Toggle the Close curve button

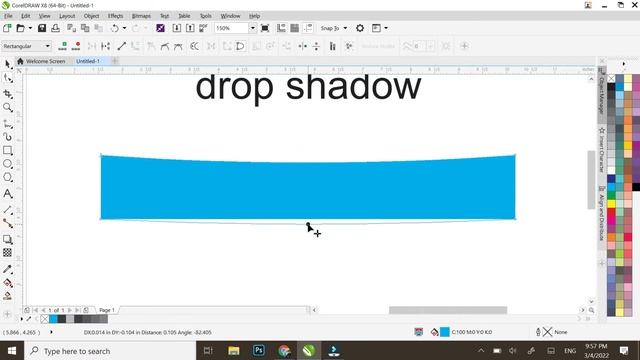click(x=240, y=46)
